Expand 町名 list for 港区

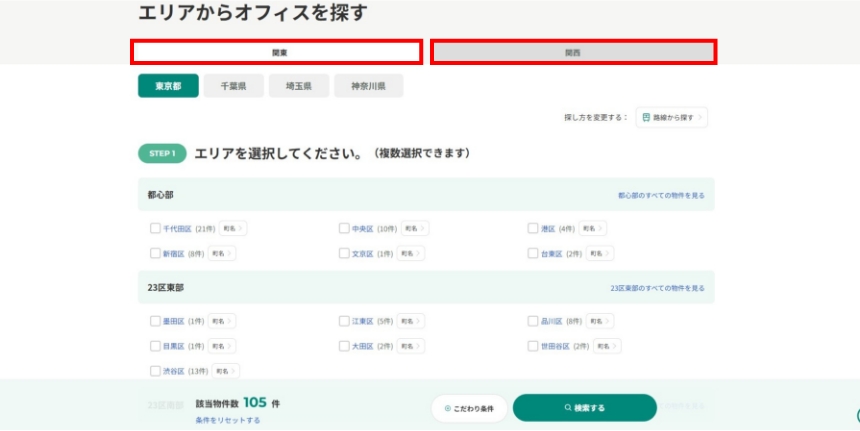(x=593, y=228)
